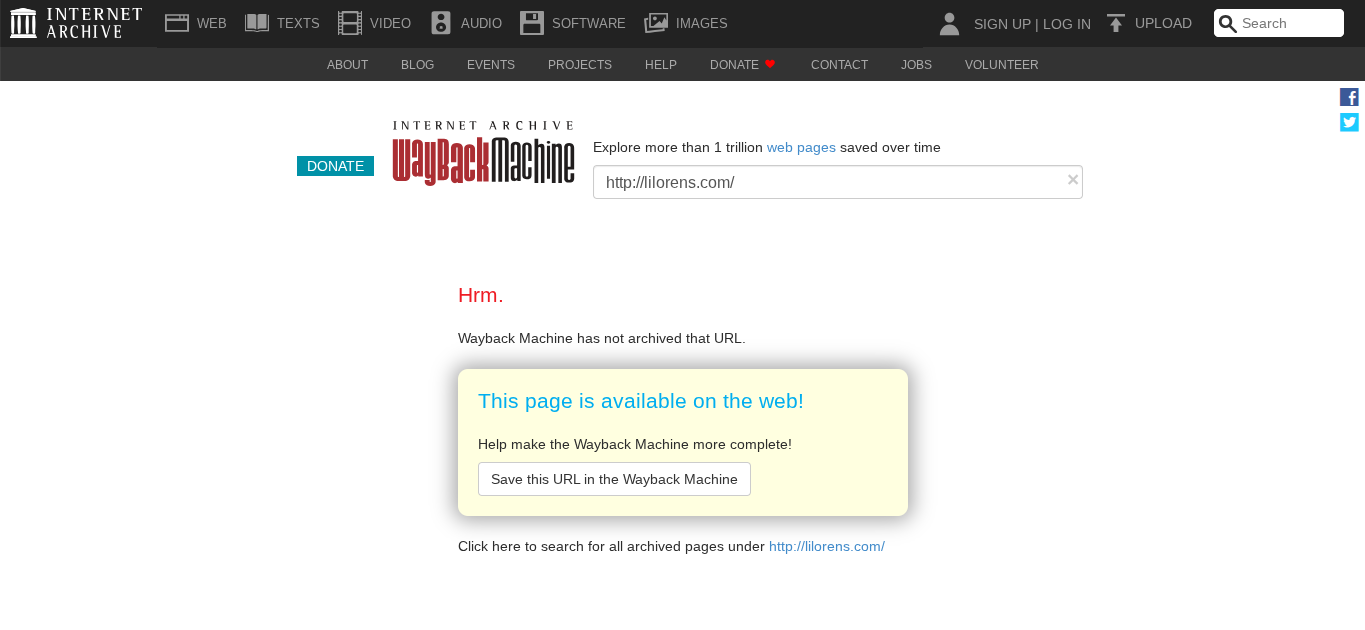The image size is (1365, 630).
Task: Click the teal DONATE button
Action: [335, 166]
